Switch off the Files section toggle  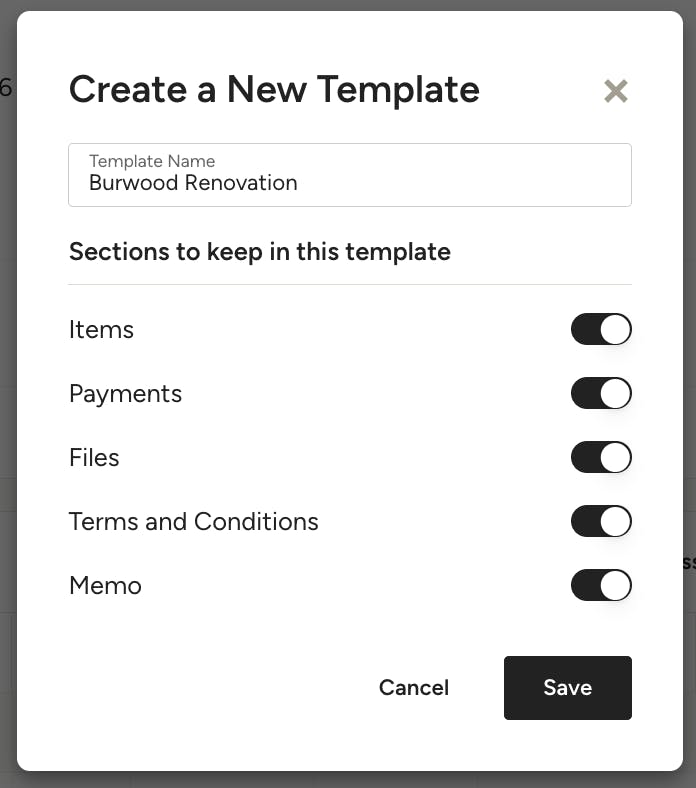tap(601, 458)
